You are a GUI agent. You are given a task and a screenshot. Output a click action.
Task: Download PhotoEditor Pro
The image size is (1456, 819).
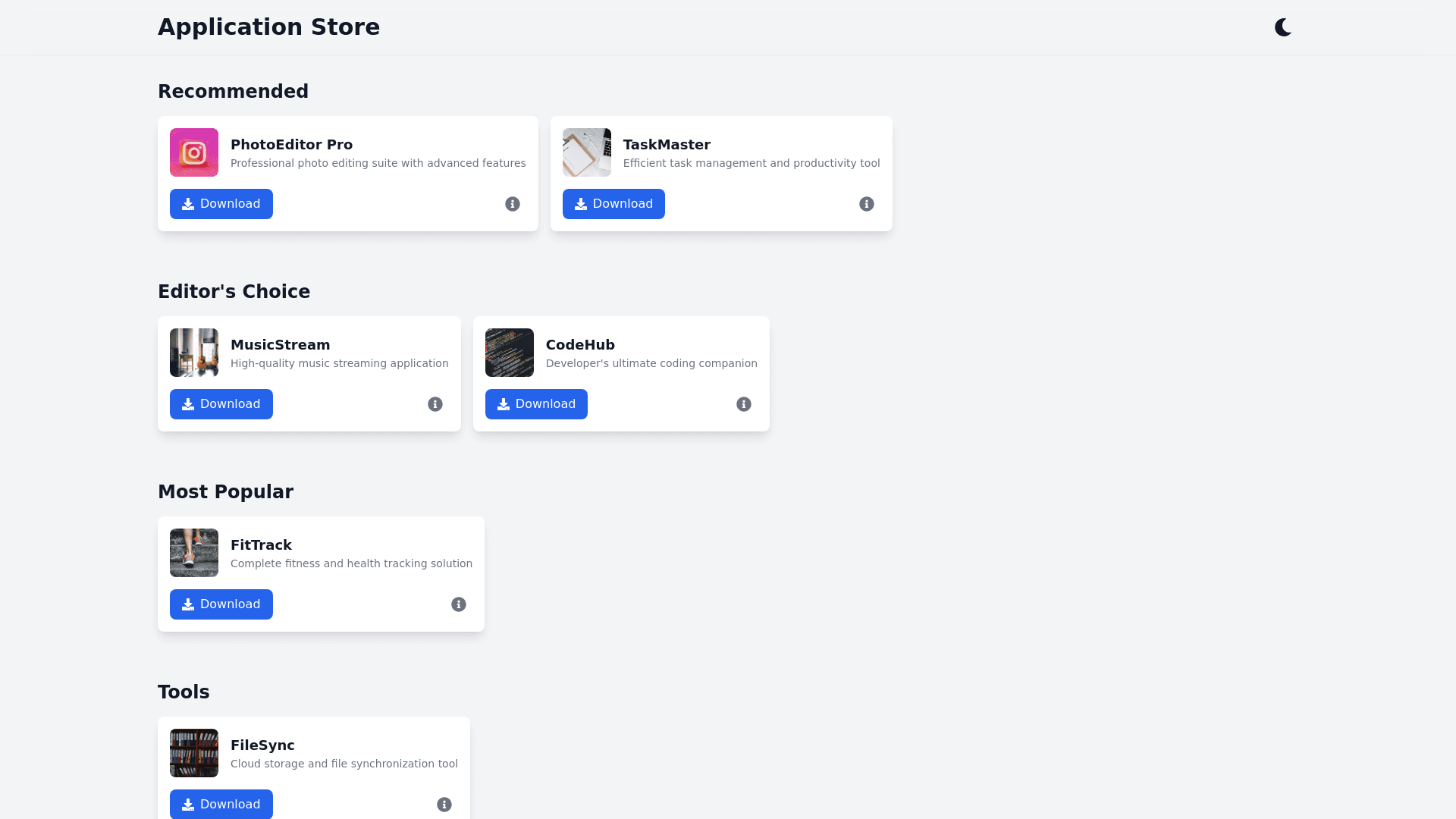pyautogui.click(x=221, y=204)
